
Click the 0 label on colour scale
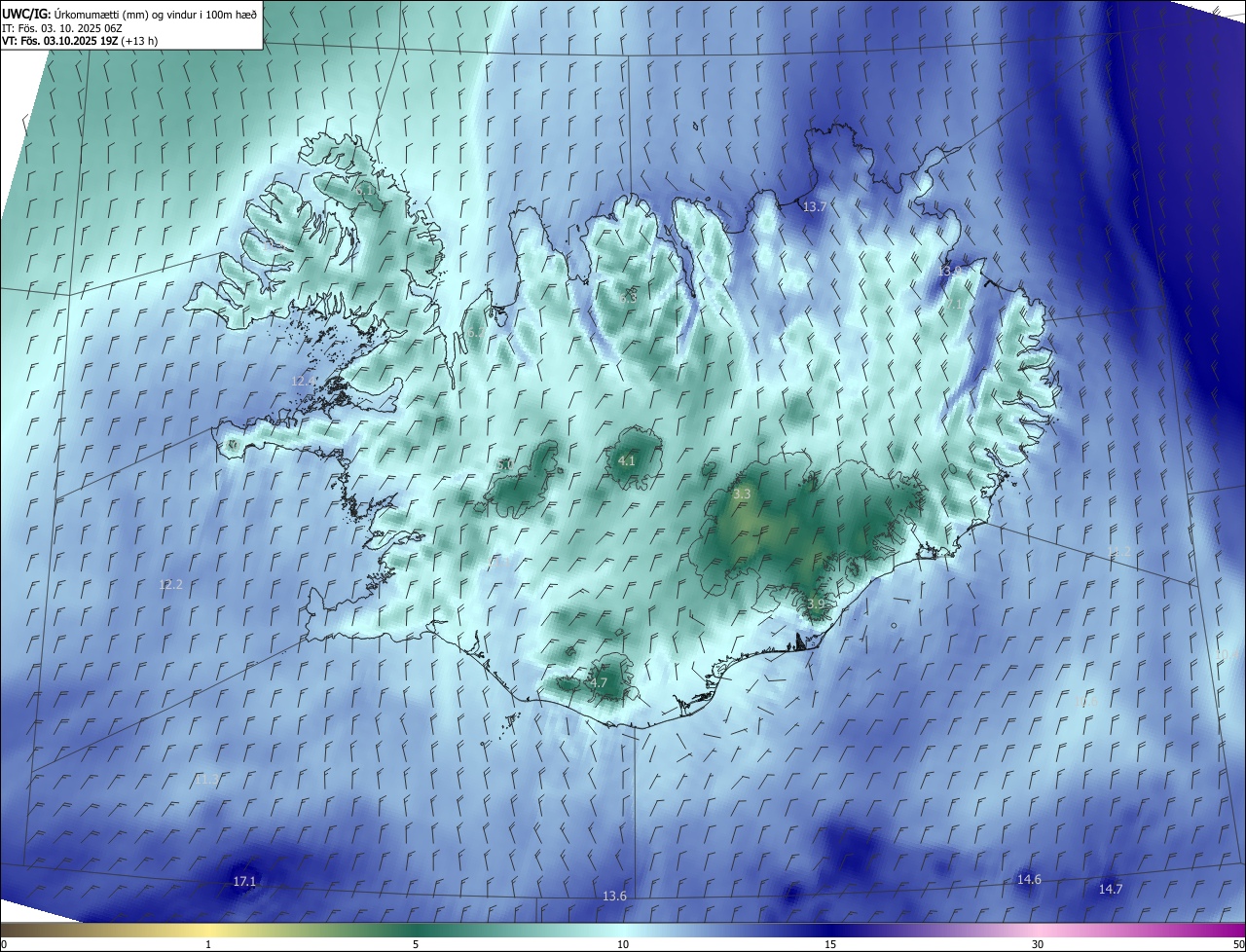coord(4,944)
